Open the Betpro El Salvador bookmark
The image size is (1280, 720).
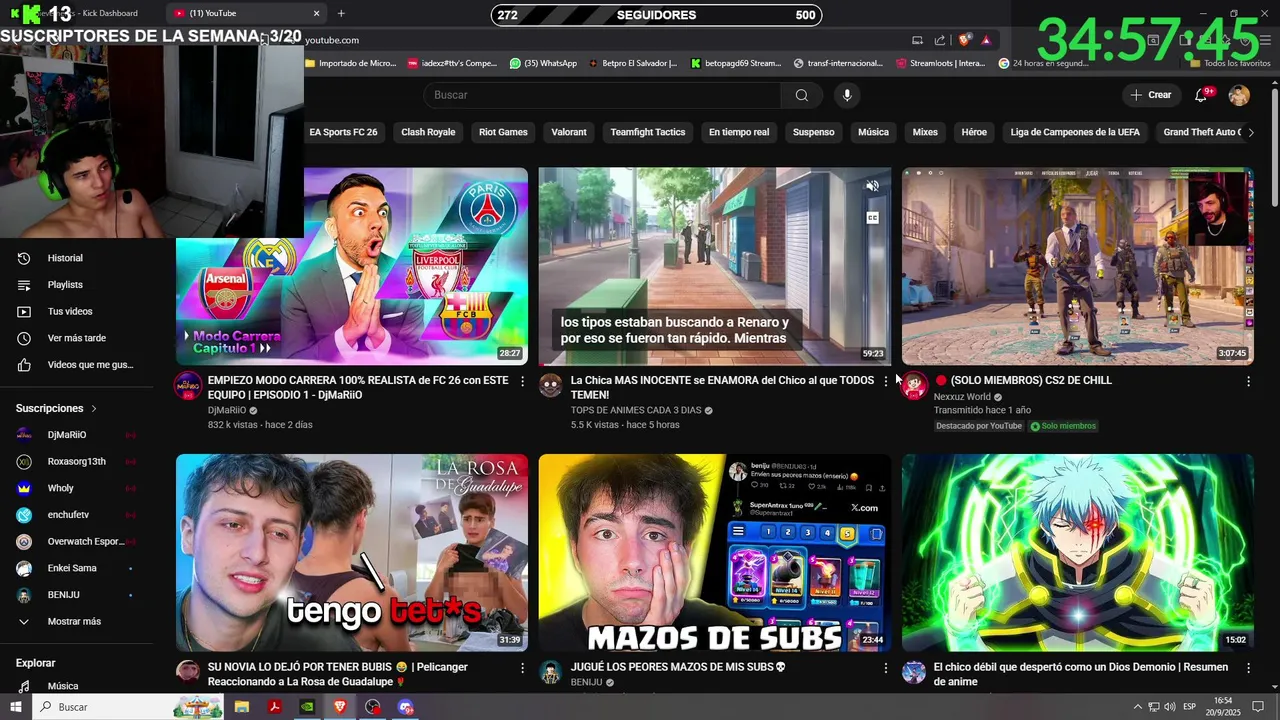[x=632, y=63]
